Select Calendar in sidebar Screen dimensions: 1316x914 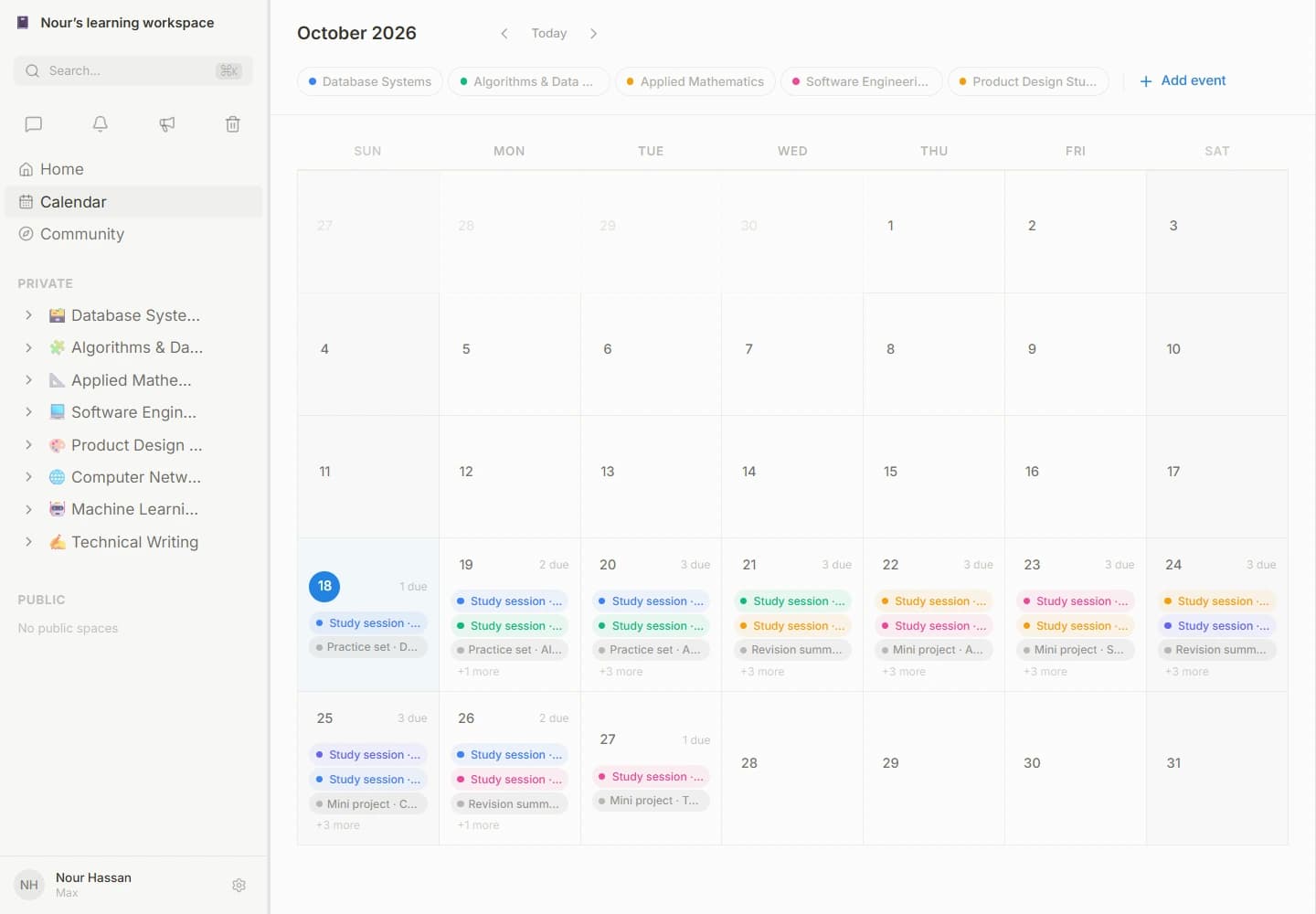click(x=133, y=202)
